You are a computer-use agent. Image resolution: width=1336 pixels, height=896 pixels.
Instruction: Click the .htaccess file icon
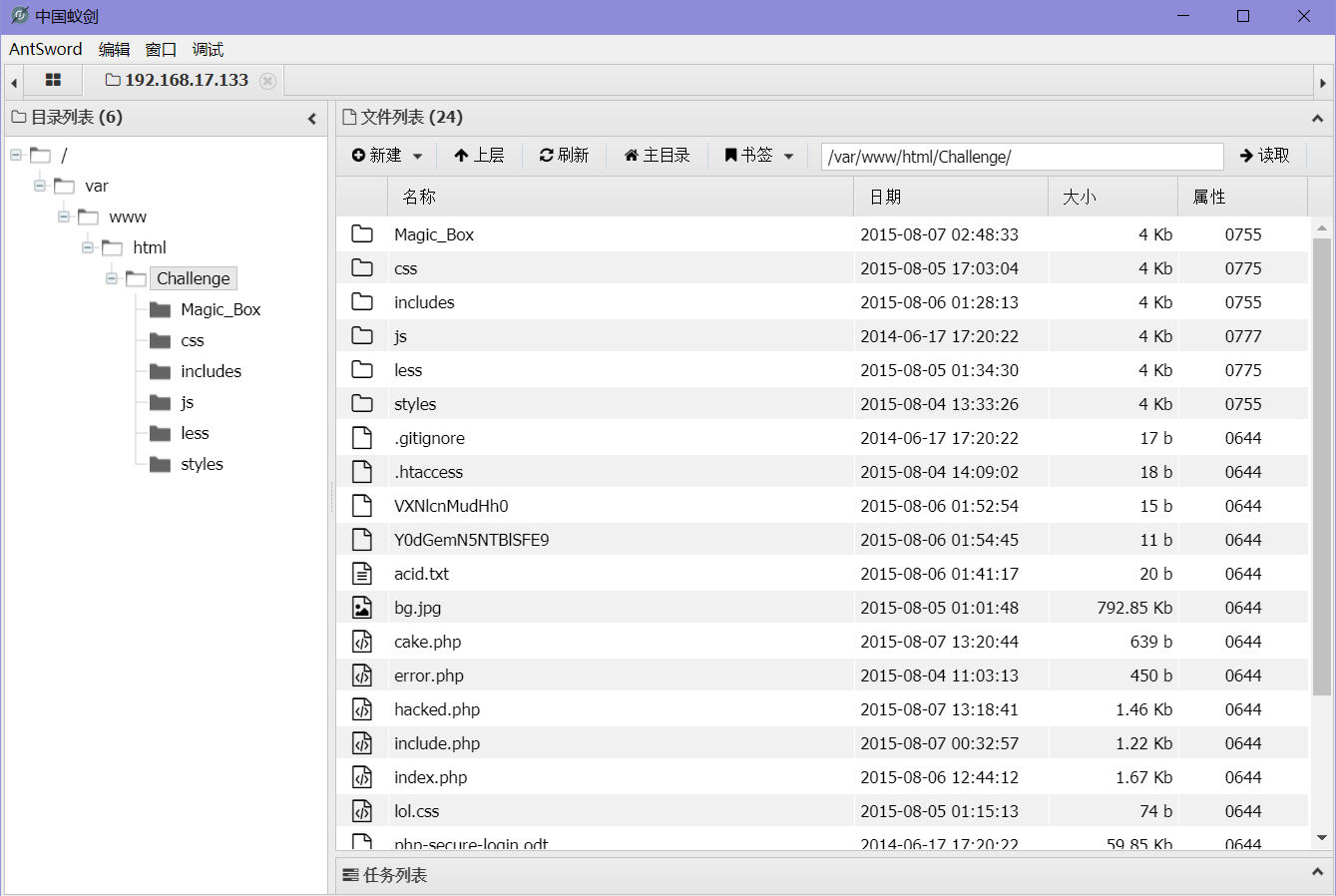click(x=362, y=471)
